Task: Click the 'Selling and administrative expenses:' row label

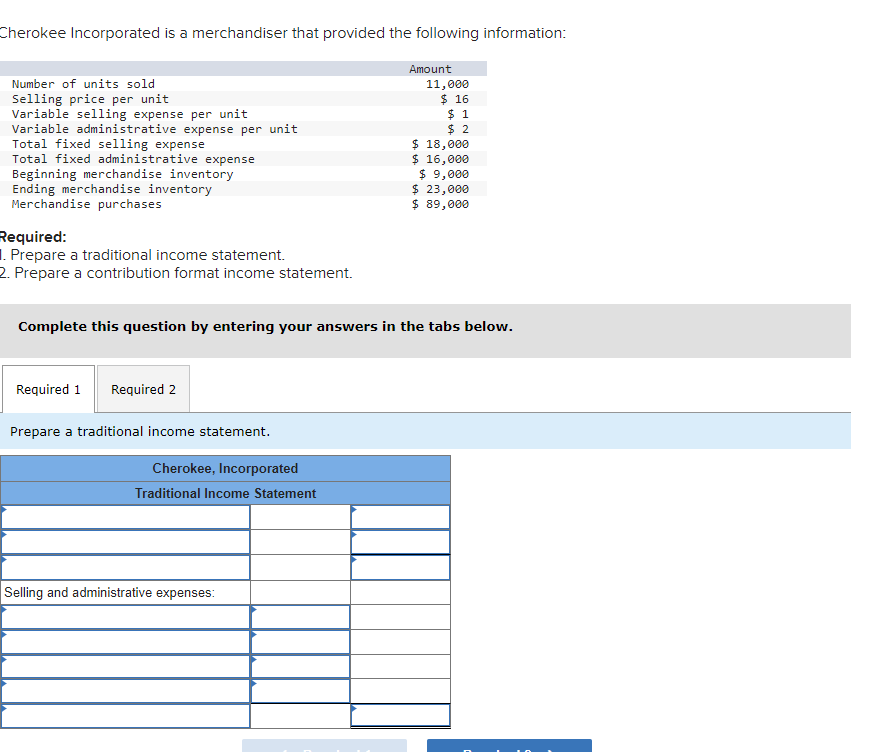Action: [110, 593]
